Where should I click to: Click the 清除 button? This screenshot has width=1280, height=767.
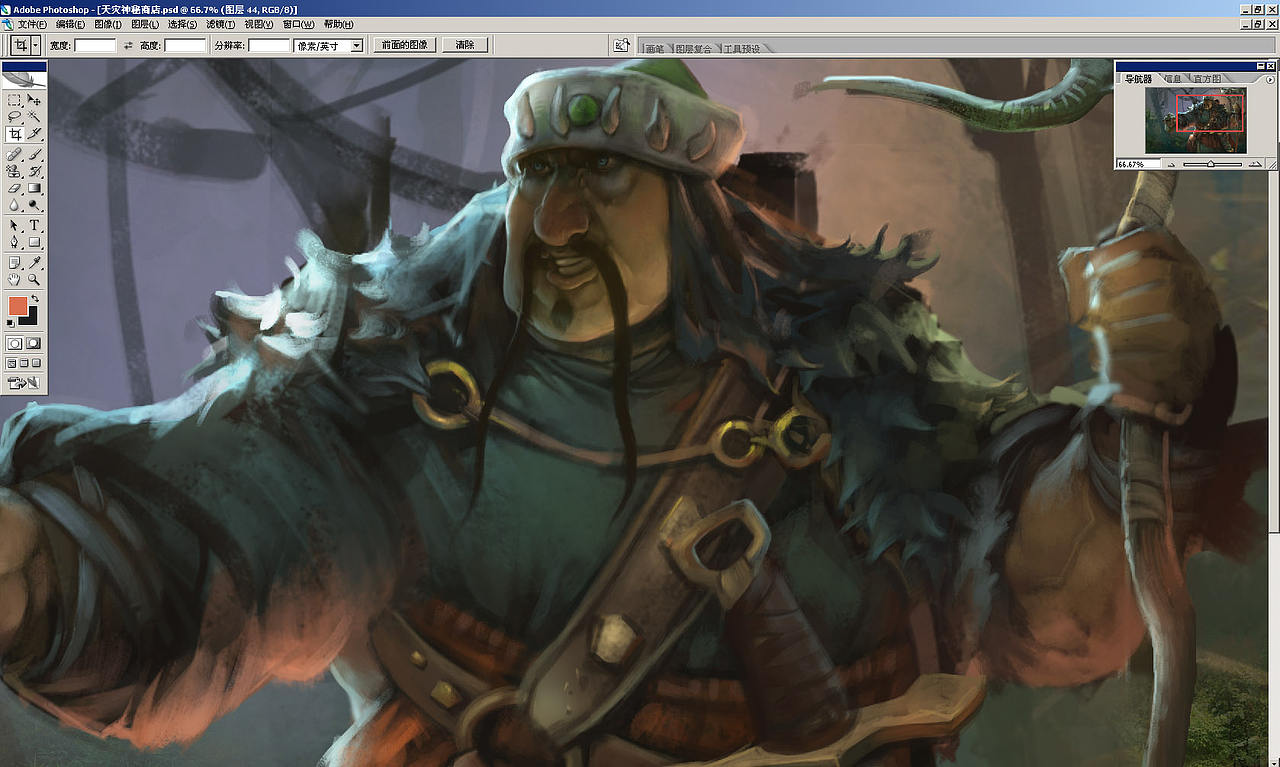[x=465, y=45]
